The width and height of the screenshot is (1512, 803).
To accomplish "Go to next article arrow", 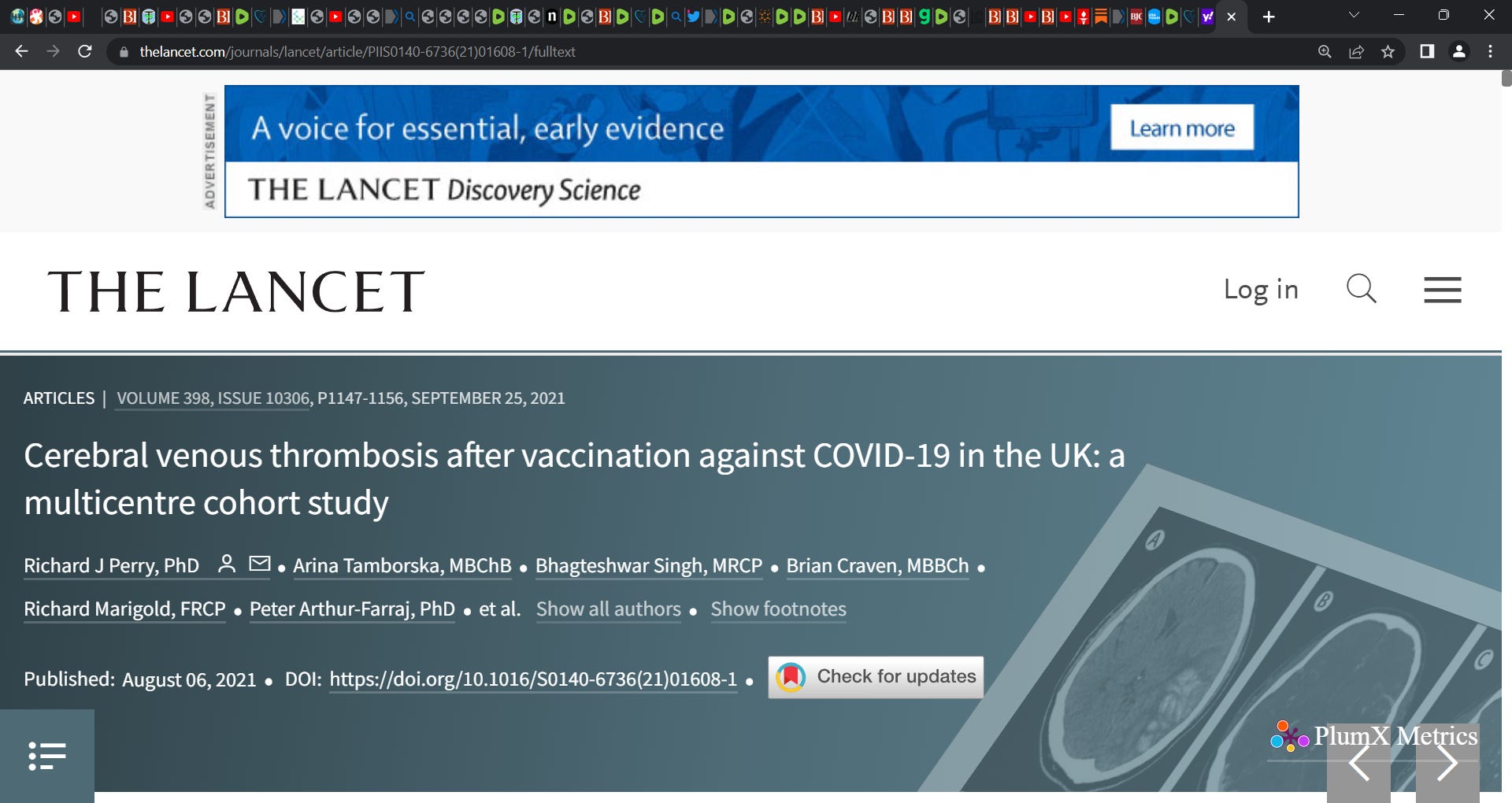I will [x=1447, y=763].
